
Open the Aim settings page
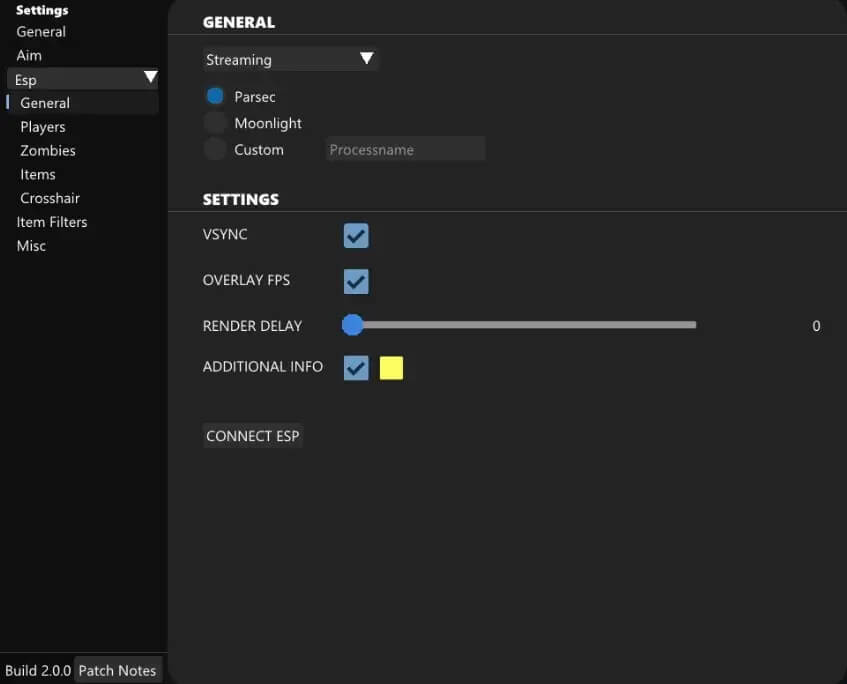pos(29,56)
